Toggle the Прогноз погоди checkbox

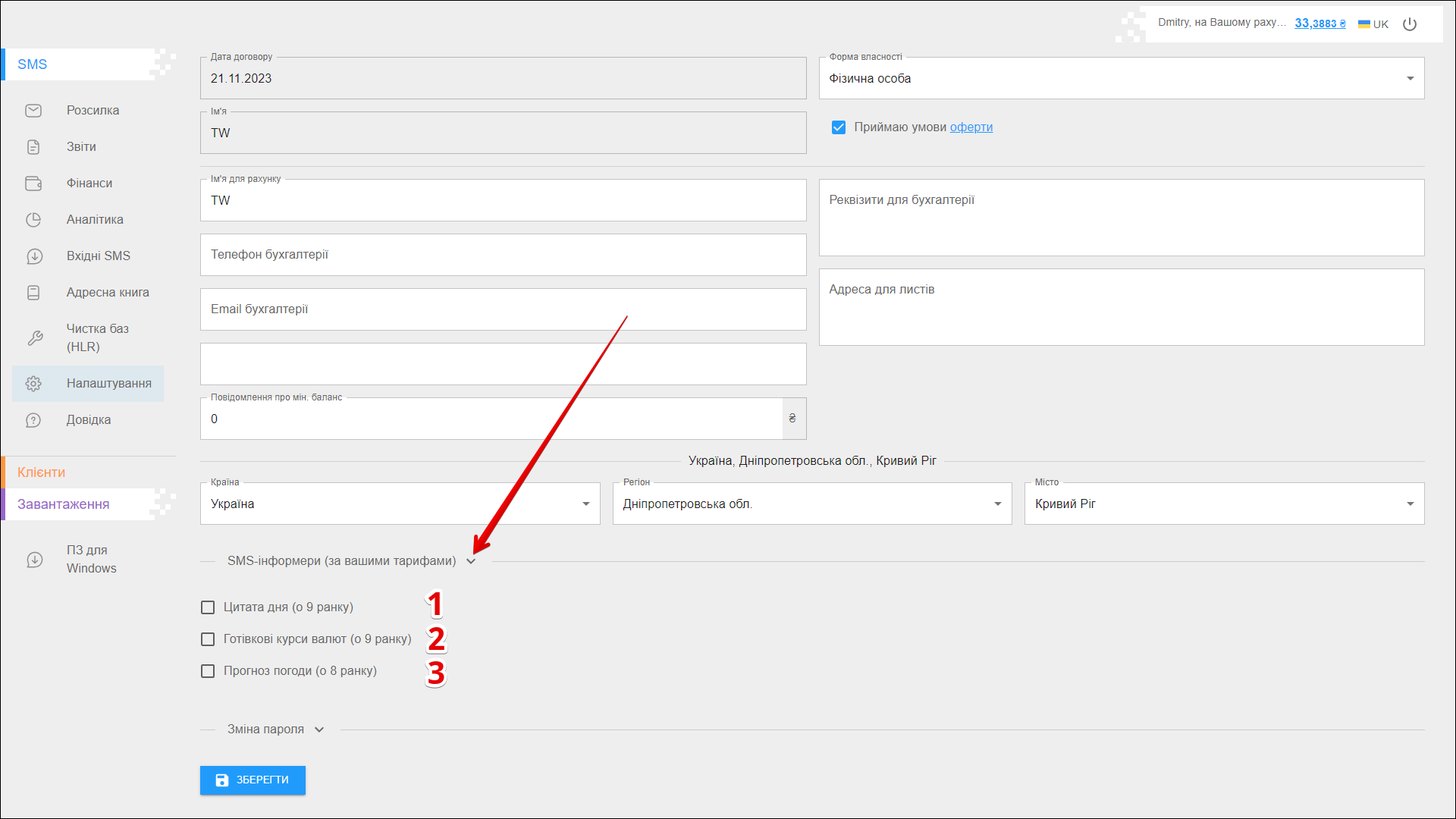click(208, 671)
